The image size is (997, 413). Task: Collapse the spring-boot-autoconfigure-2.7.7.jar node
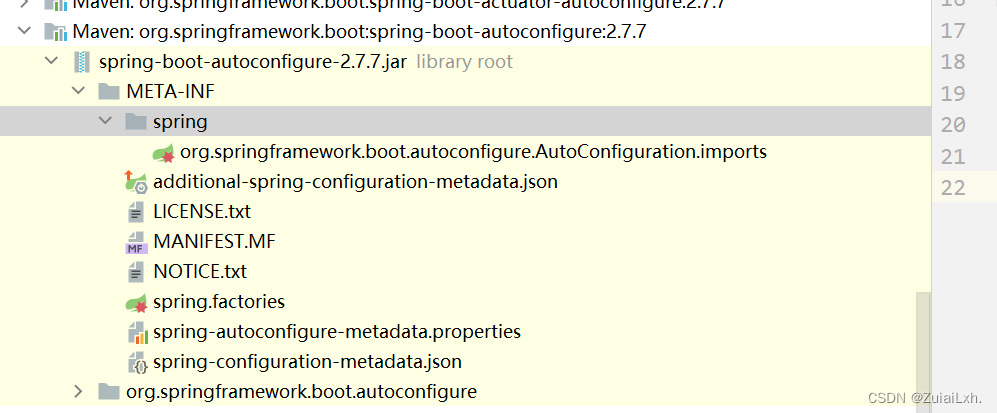click(x=50, y=62)
